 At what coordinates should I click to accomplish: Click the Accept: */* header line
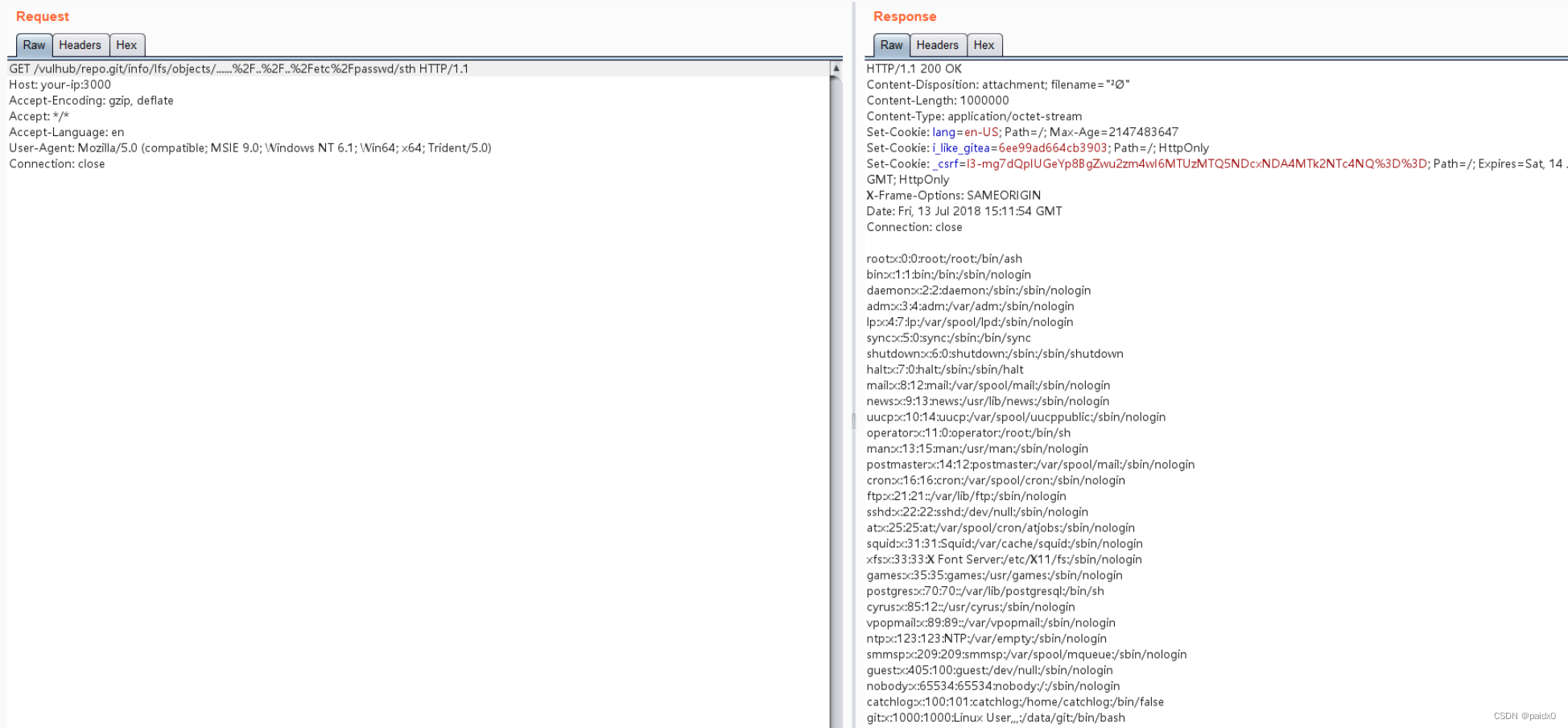39,116
